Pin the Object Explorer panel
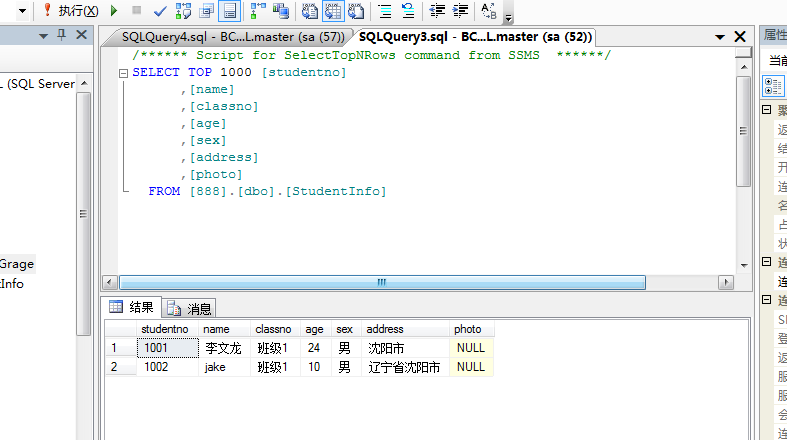 (62, 36)
